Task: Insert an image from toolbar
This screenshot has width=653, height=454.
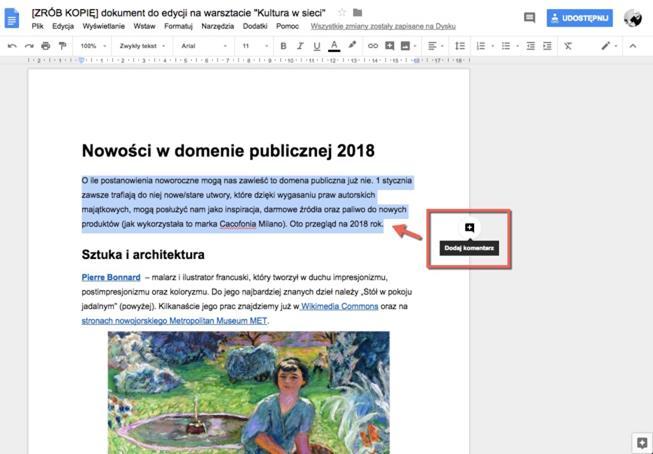Action: click(x=405, y=46)
